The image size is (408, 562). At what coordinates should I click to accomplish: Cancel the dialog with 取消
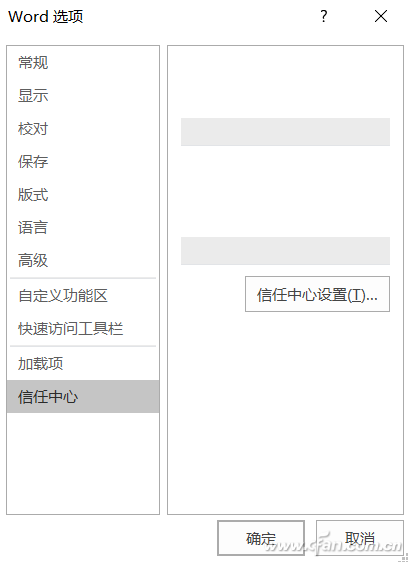[360, 538]
